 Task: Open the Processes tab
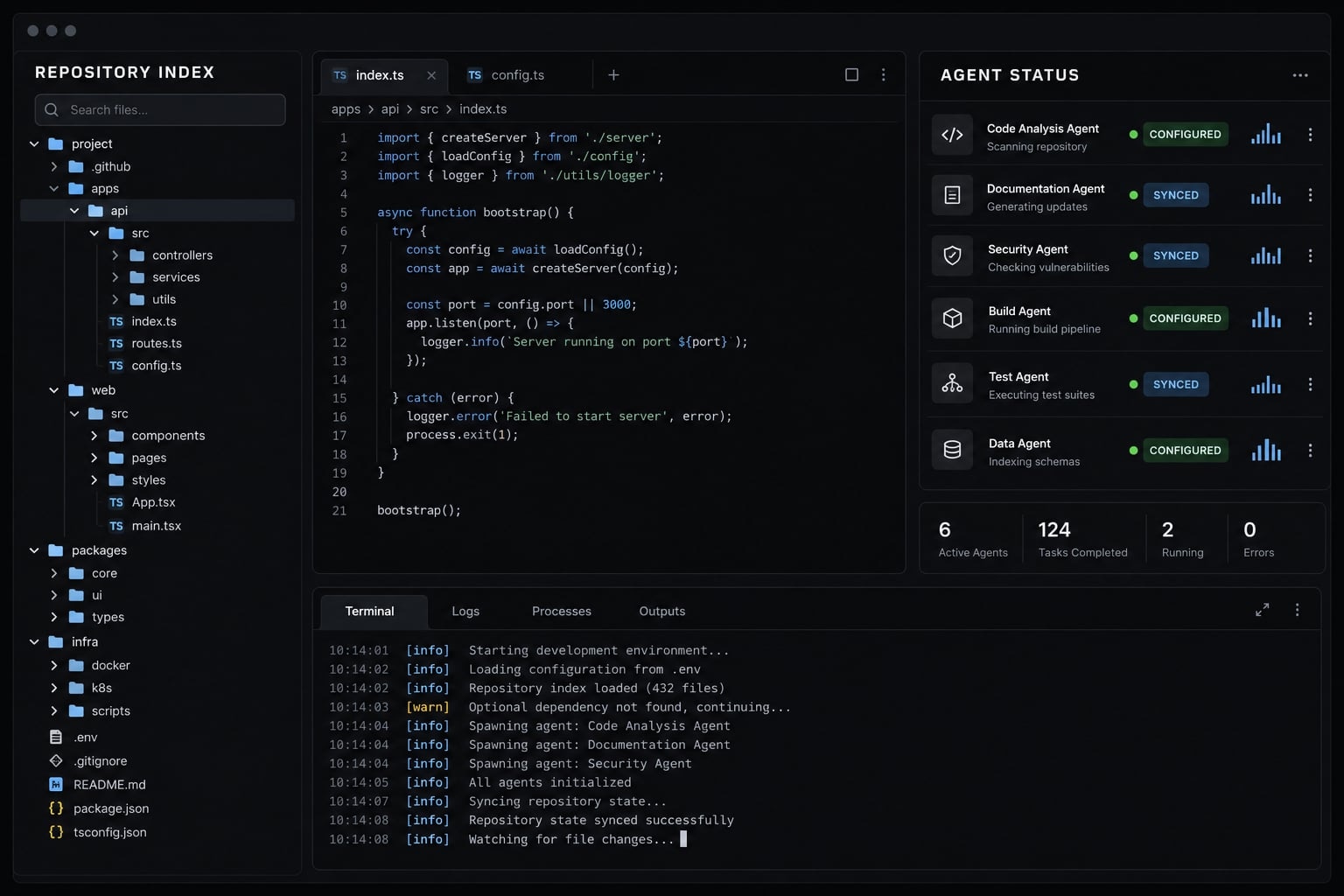pos(562,611)
